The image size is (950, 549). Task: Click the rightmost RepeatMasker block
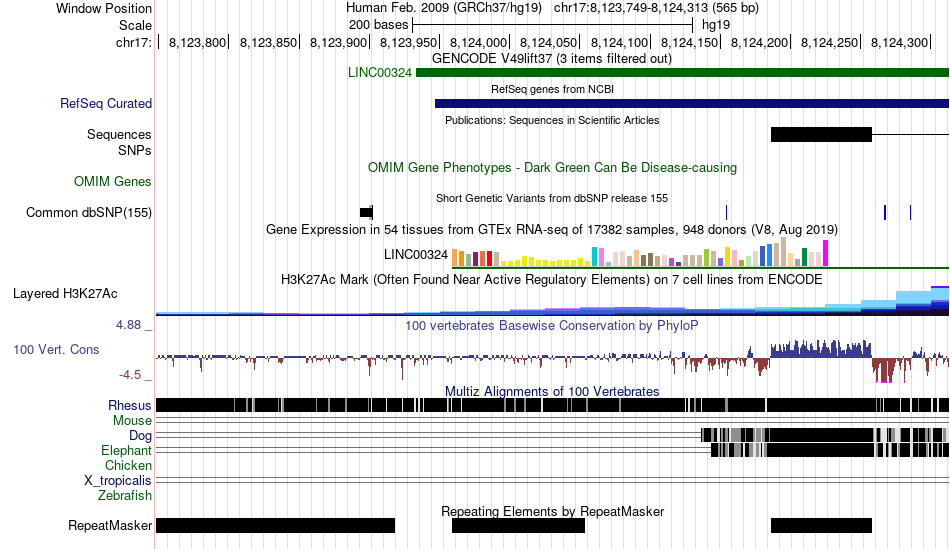tap(821, 525)
